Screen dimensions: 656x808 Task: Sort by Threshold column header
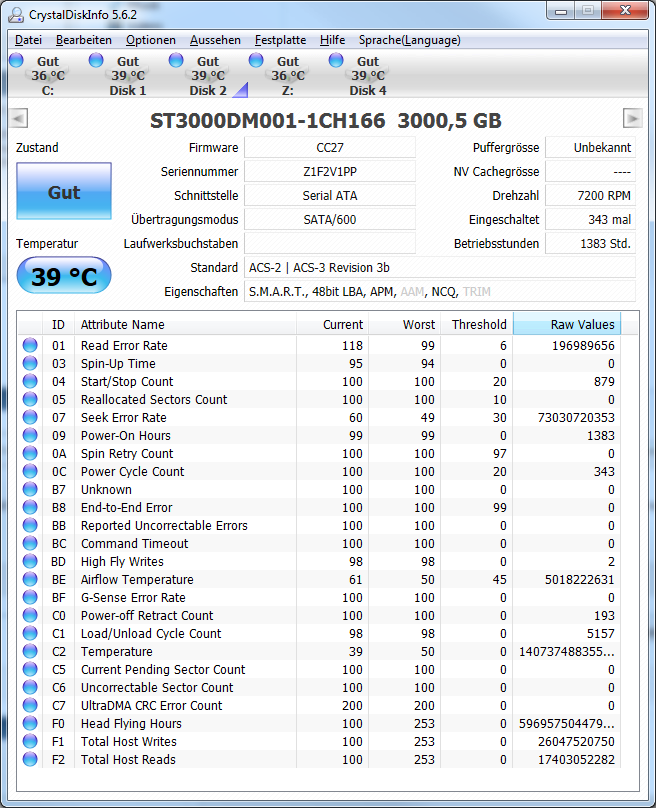(477, 325)
